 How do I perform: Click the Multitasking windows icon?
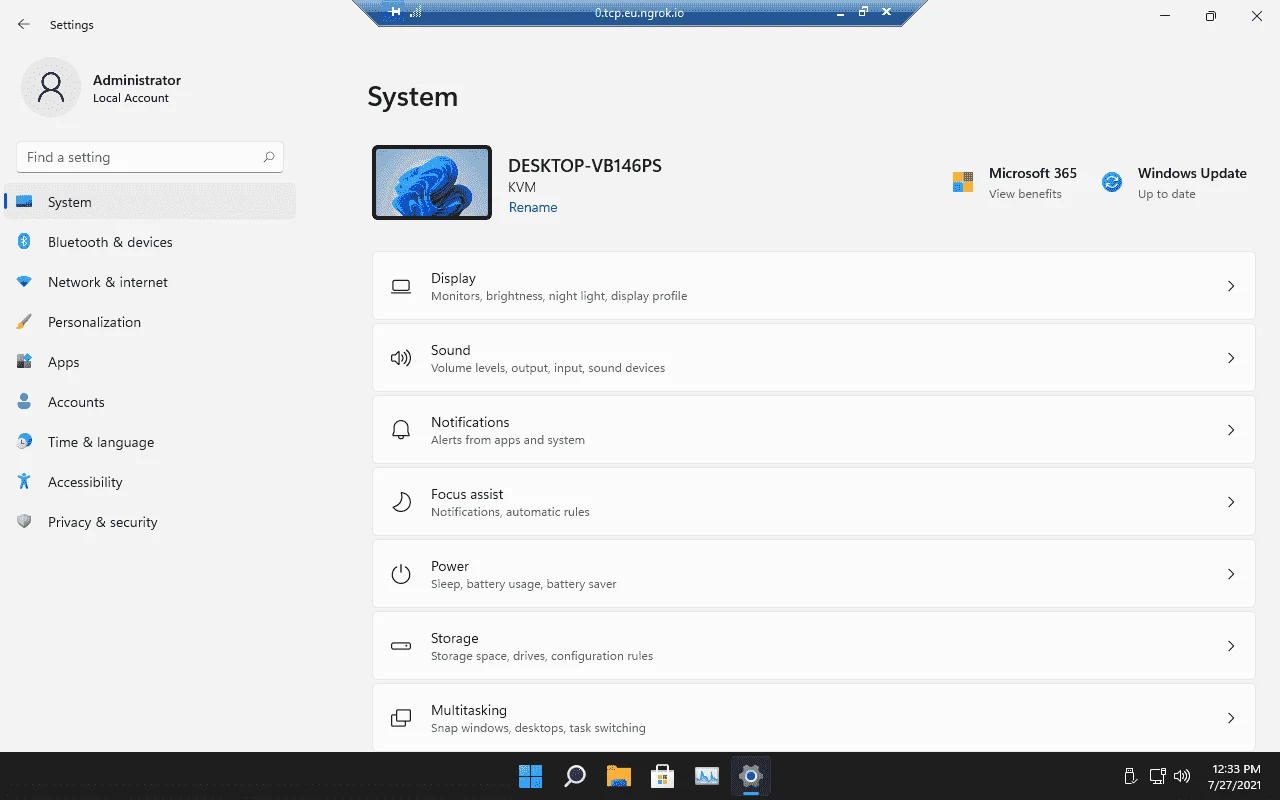401,718
